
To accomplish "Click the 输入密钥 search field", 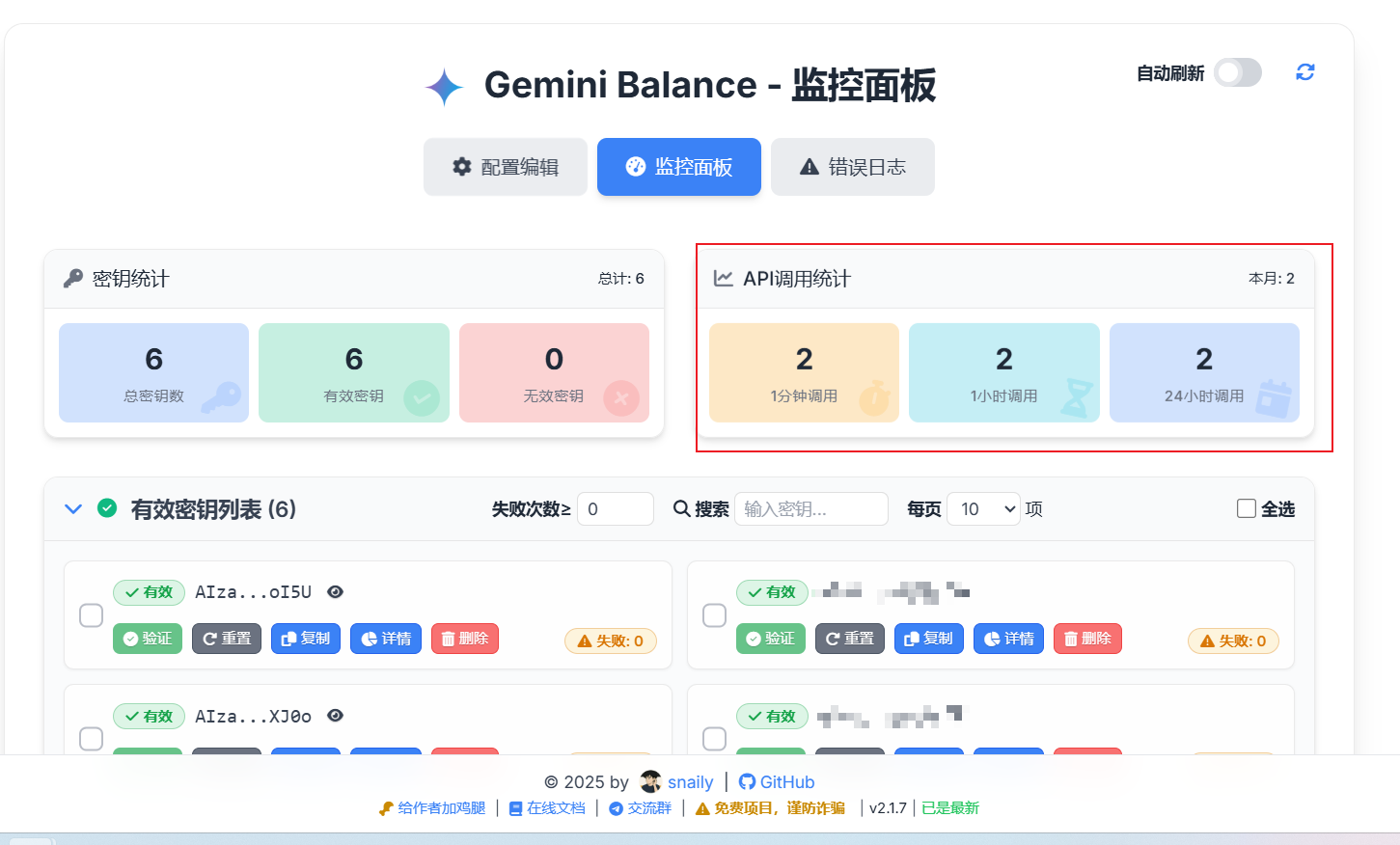I will (811, 508).
